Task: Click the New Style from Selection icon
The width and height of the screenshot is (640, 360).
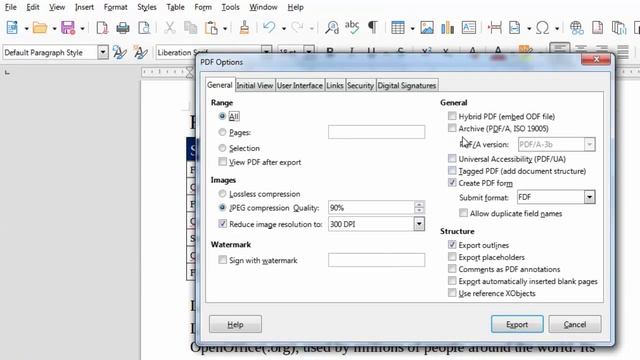Action: pyautogui.click(x=140, y=53)
